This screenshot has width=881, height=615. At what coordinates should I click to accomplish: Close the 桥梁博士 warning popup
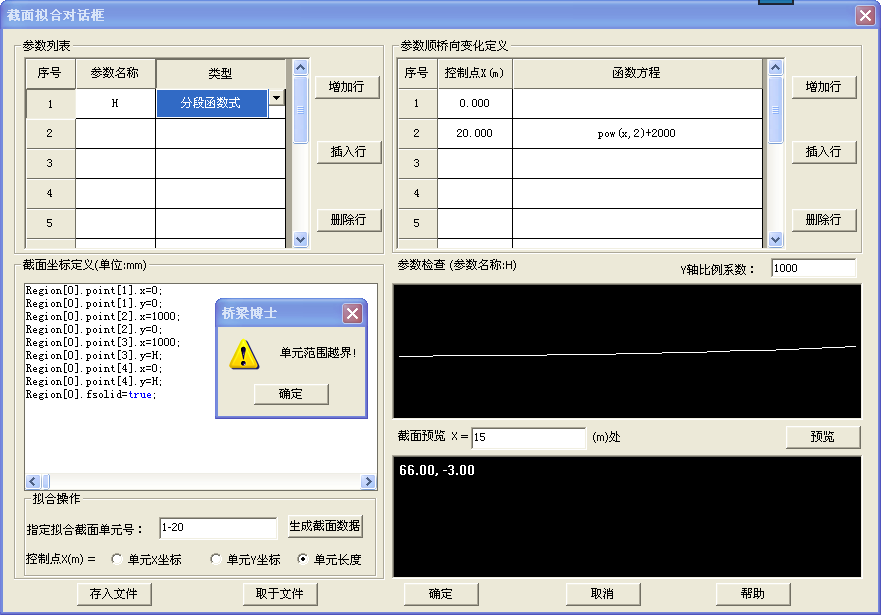[x=352, y=313]
